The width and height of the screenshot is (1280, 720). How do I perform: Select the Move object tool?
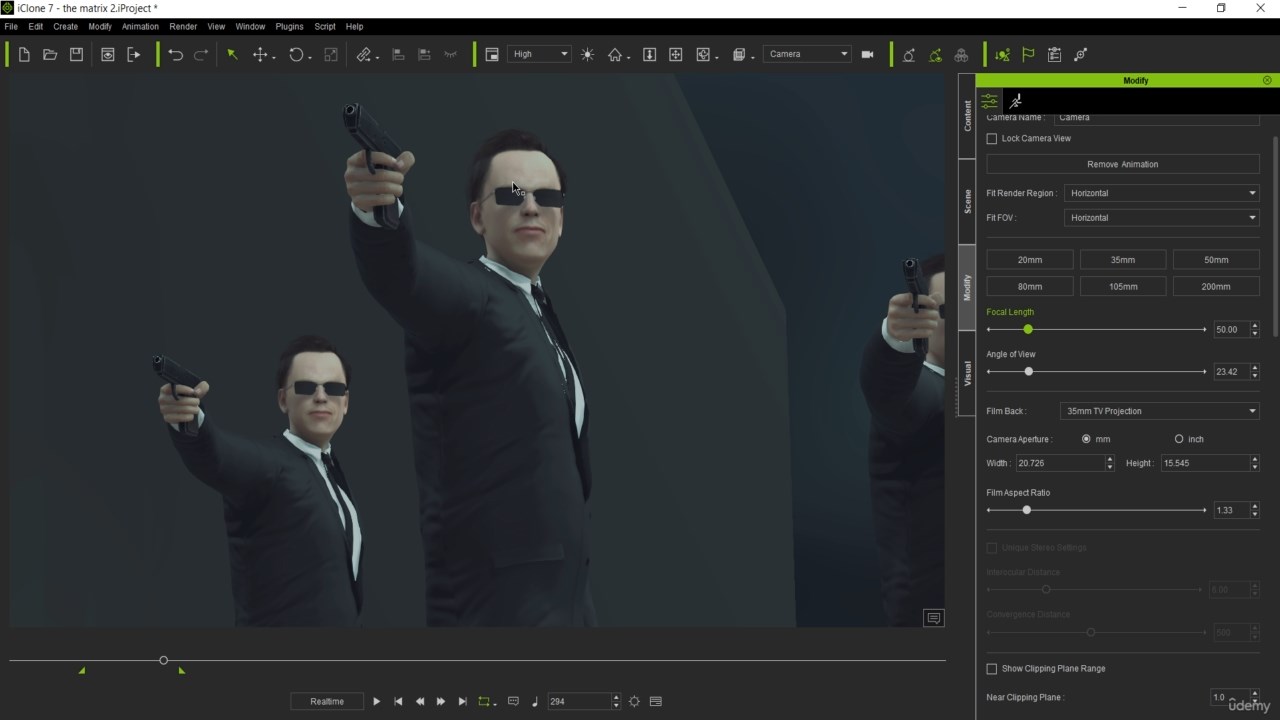[260, 55]
